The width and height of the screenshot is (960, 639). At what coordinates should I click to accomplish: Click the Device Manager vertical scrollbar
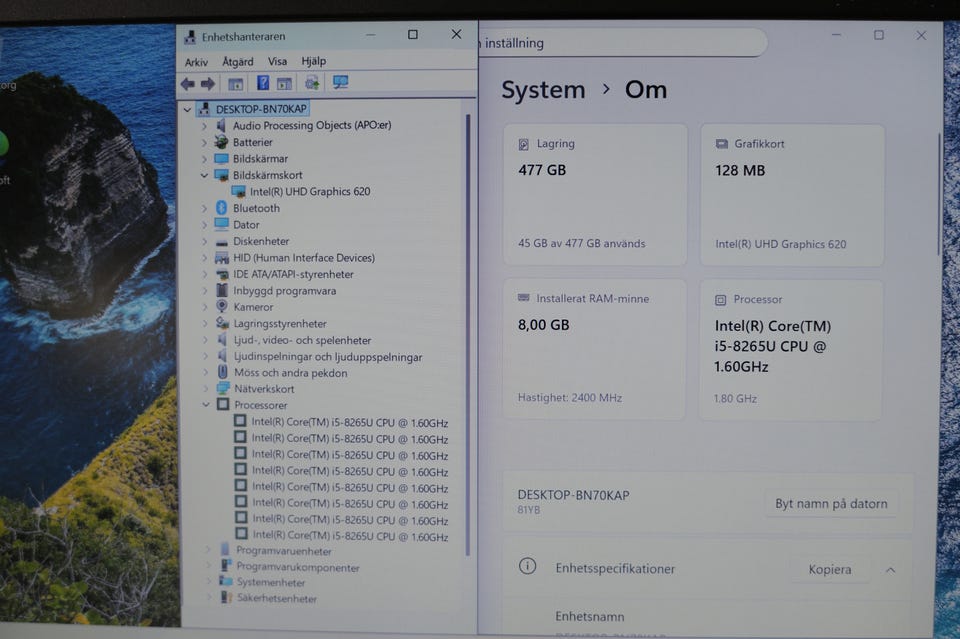click(468, 334)
